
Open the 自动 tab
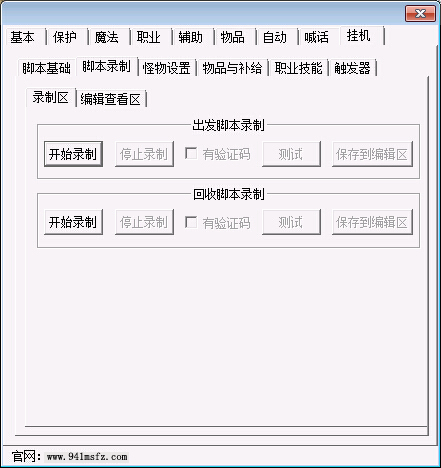click(275, 37)
